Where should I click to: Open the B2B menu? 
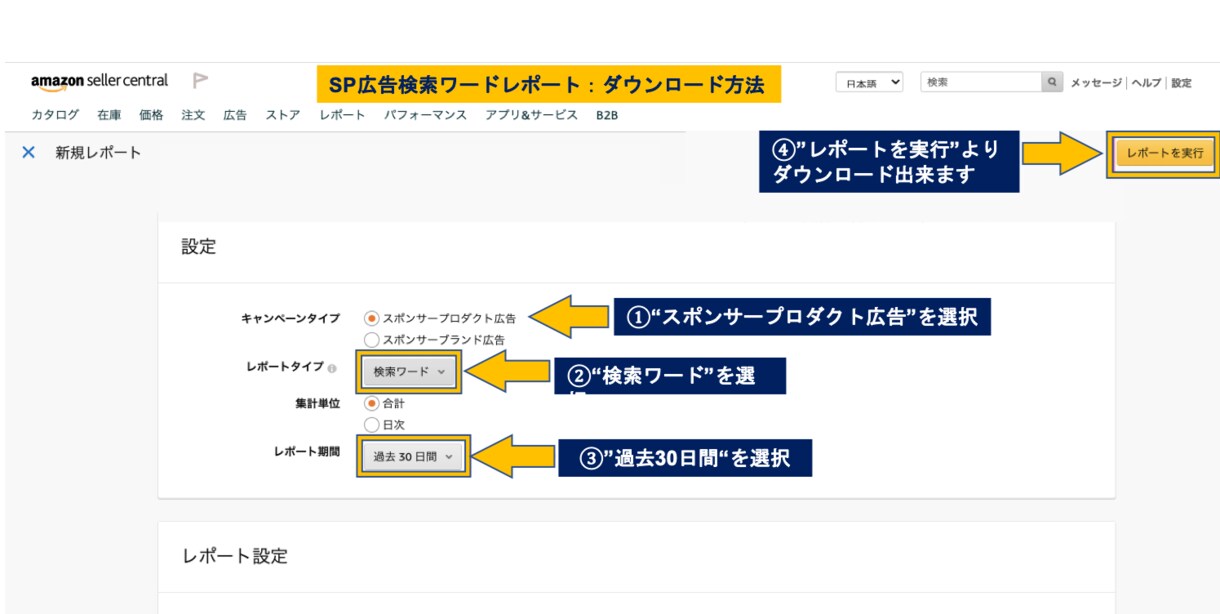click(607, 115)
